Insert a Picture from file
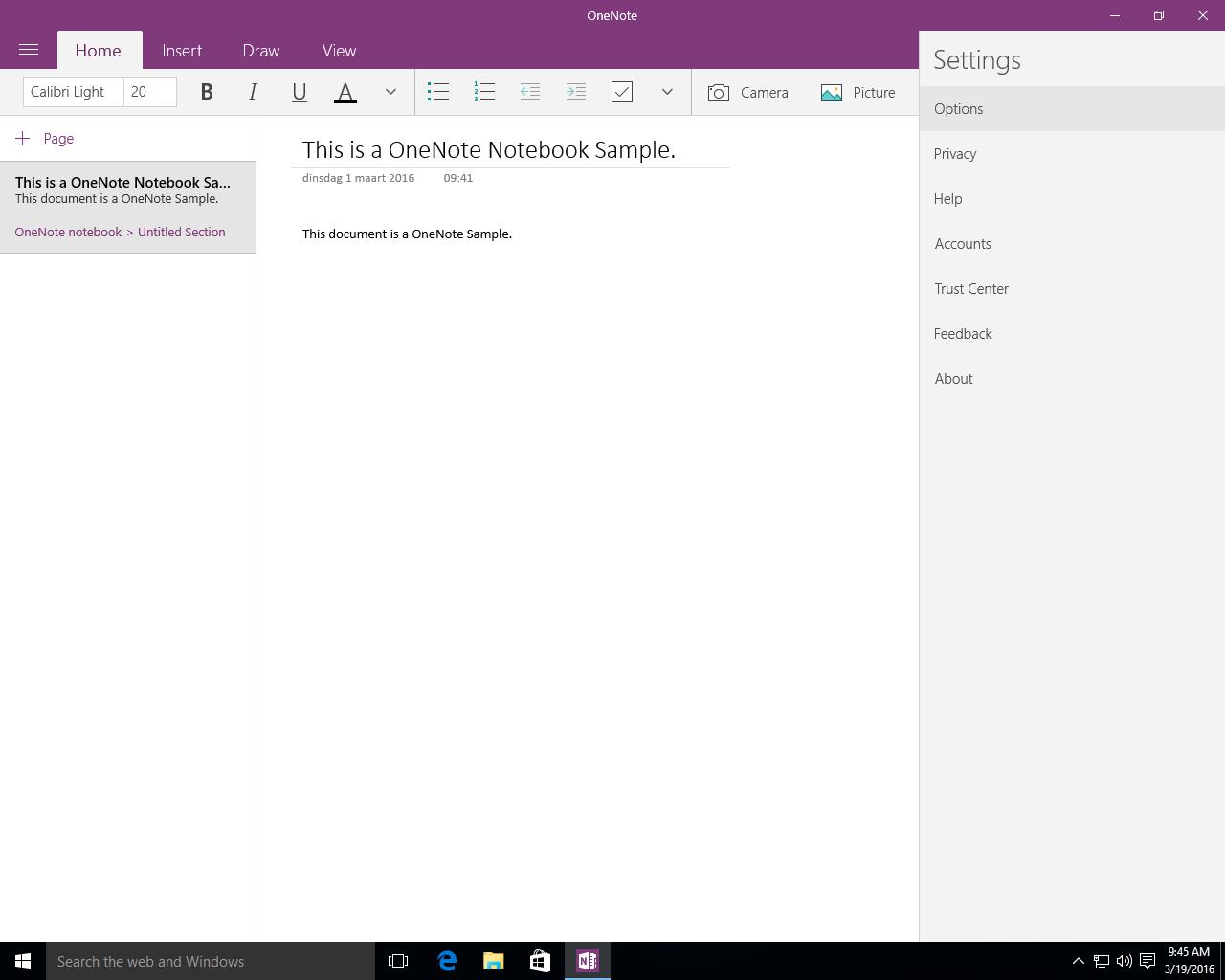Screen dimensions: 1225x980 click(858, 92)
